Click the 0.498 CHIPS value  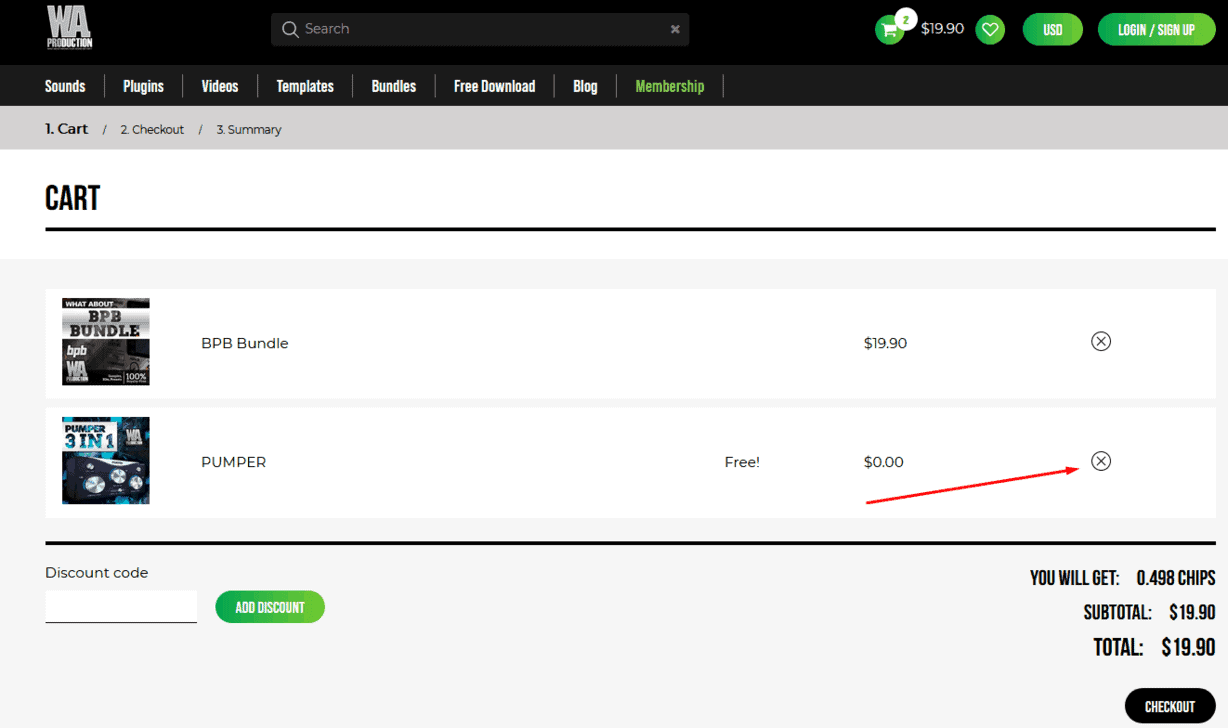click(x=1176, y=578)
